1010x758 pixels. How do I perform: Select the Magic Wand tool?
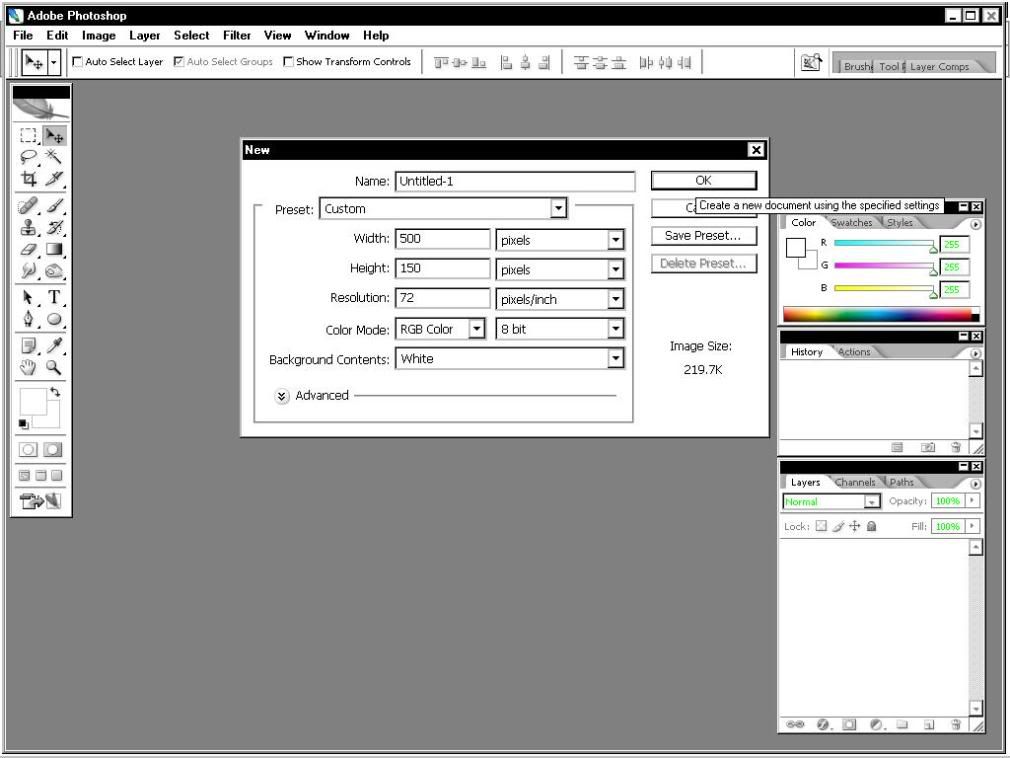54,156
